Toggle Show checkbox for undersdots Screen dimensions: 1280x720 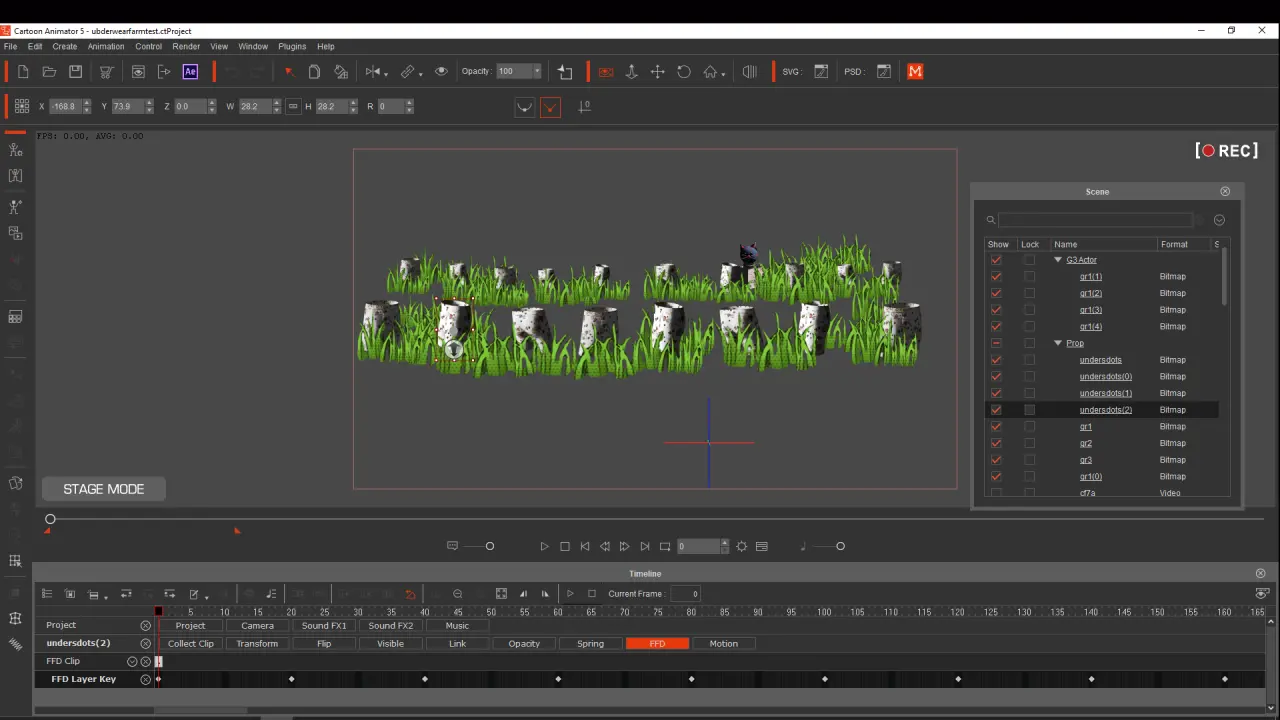pos(996,360)
